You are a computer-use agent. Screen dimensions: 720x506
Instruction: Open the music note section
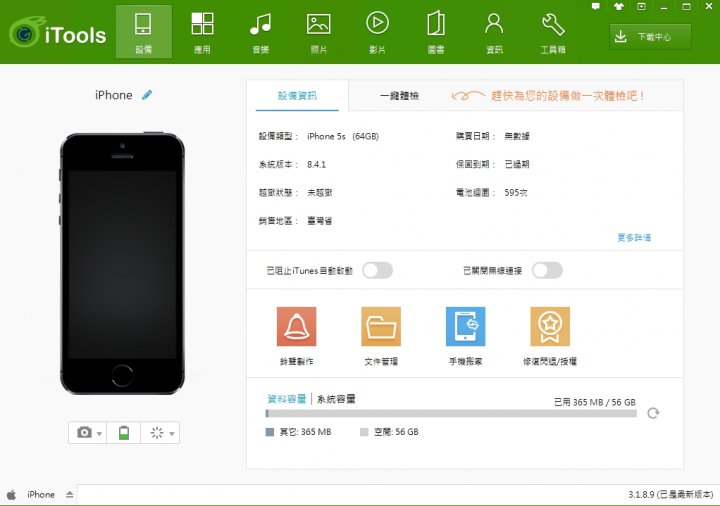[260, 32]
